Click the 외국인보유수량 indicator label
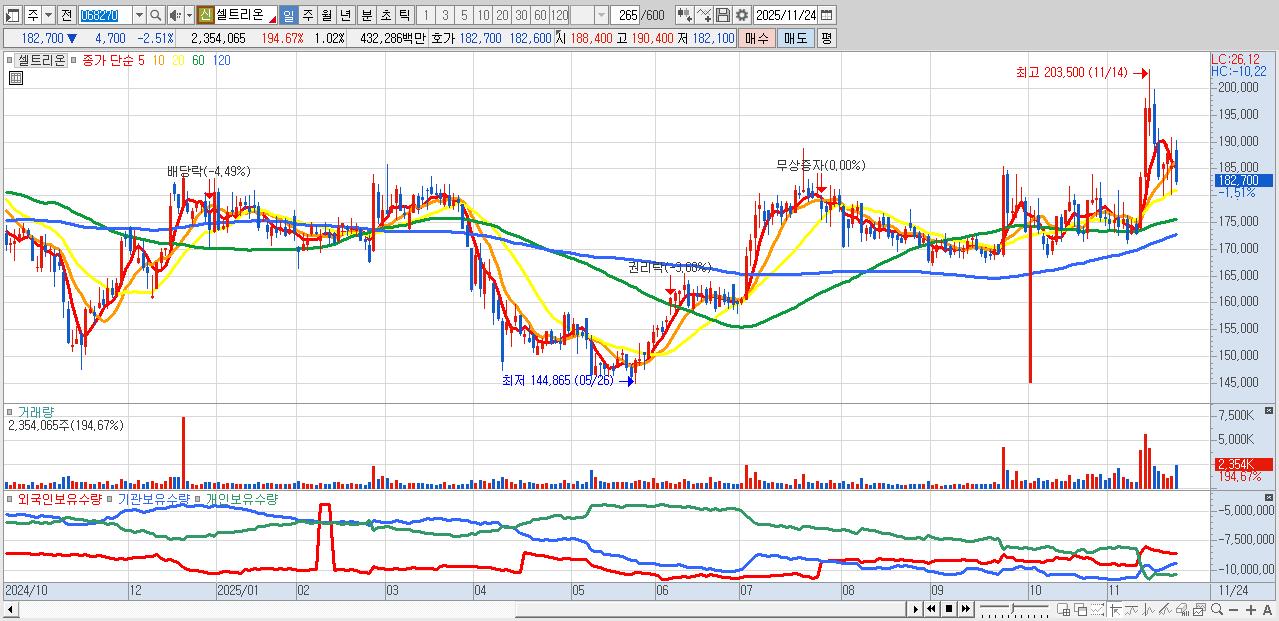 [x=60, y=498]
